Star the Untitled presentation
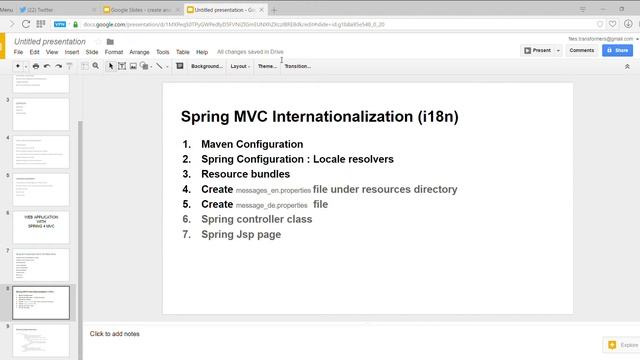640x360 pixels. point(98,42)
